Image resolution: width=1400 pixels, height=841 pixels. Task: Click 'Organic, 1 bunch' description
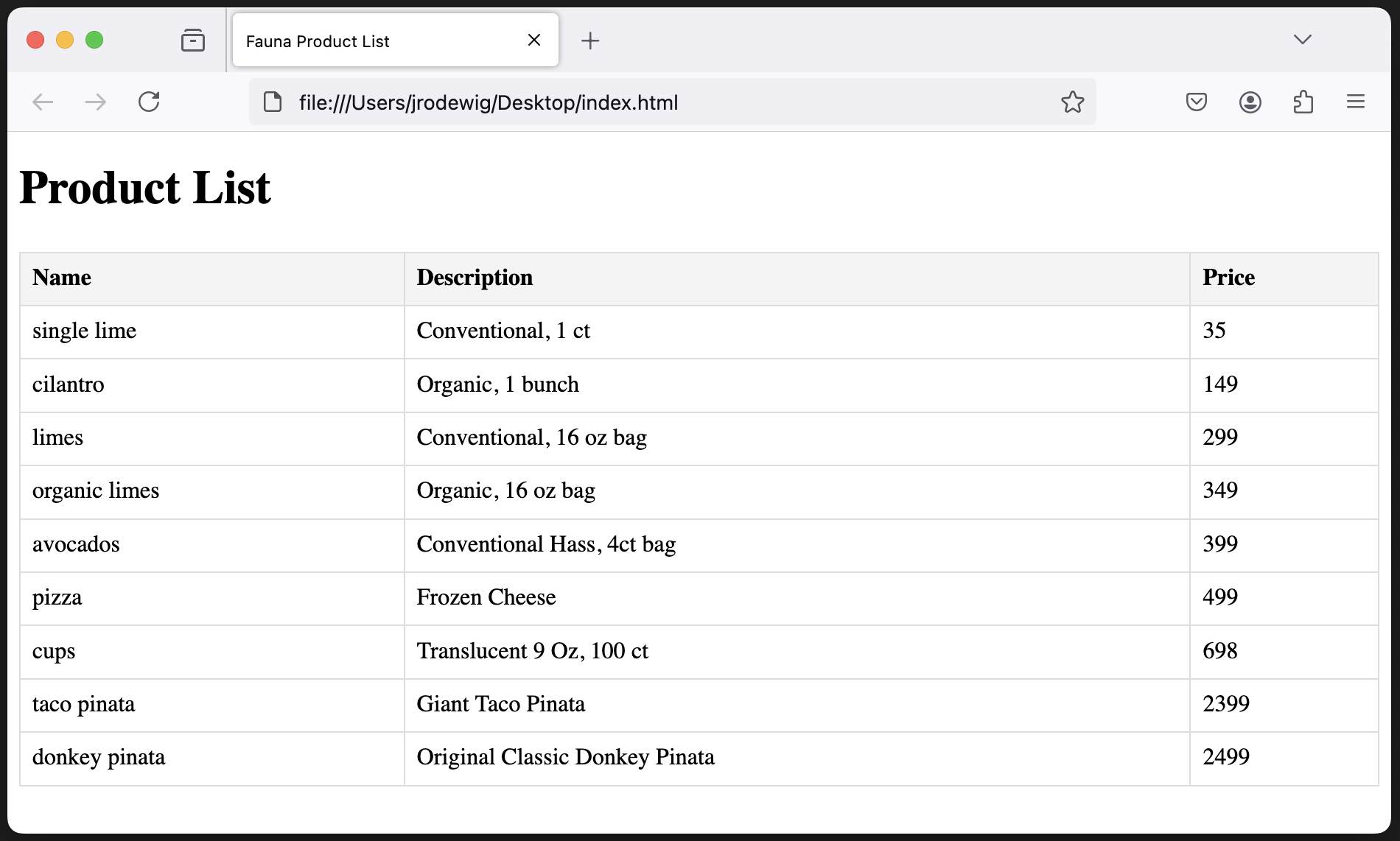(x=497, y=385)
